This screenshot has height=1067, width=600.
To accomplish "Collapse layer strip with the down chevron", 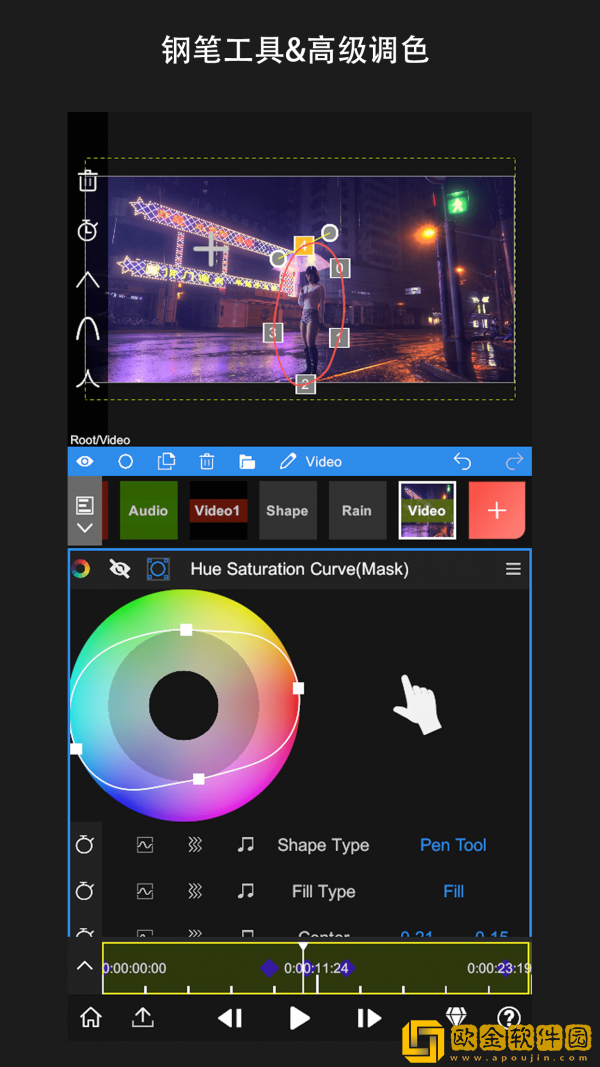I will pos(85,527).
